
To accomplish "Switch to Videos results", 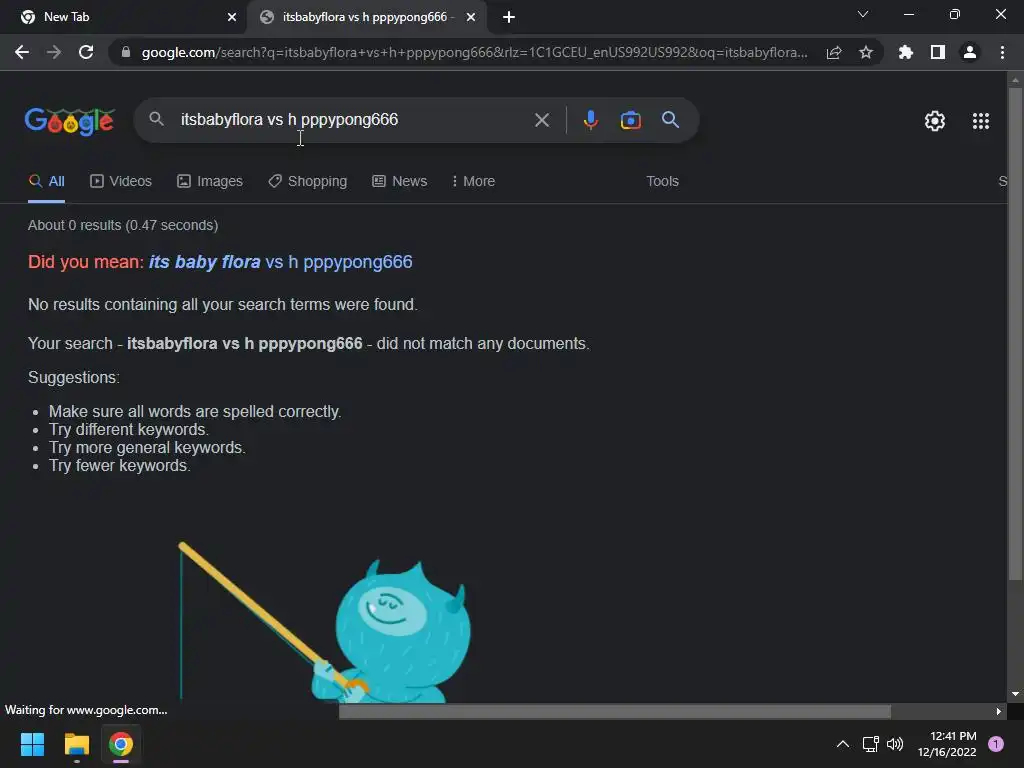I will click(x=121, y=182).
